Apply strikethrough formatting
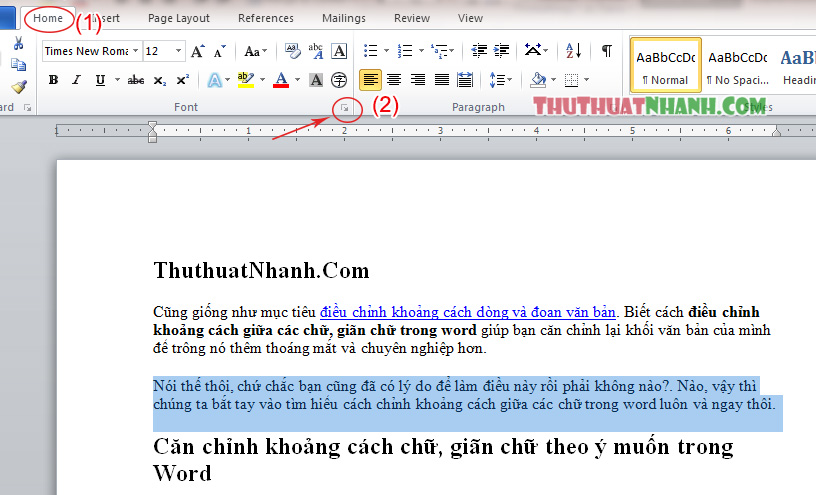The width and height of the screenshot is (816, 495). click(136, 80)
